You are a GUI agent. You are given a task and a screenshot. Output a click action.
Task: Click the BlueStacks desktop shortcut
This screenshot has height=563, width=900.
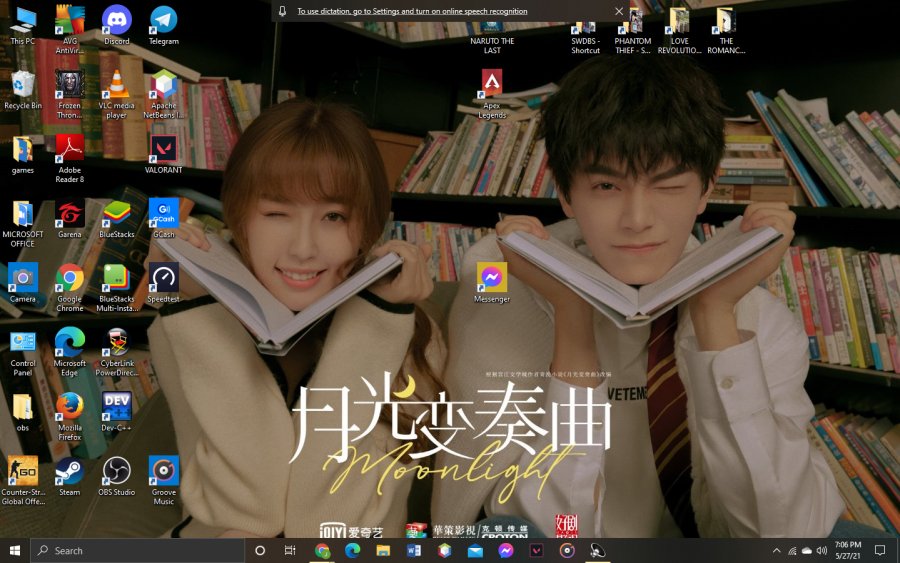[x=117, y=213]
